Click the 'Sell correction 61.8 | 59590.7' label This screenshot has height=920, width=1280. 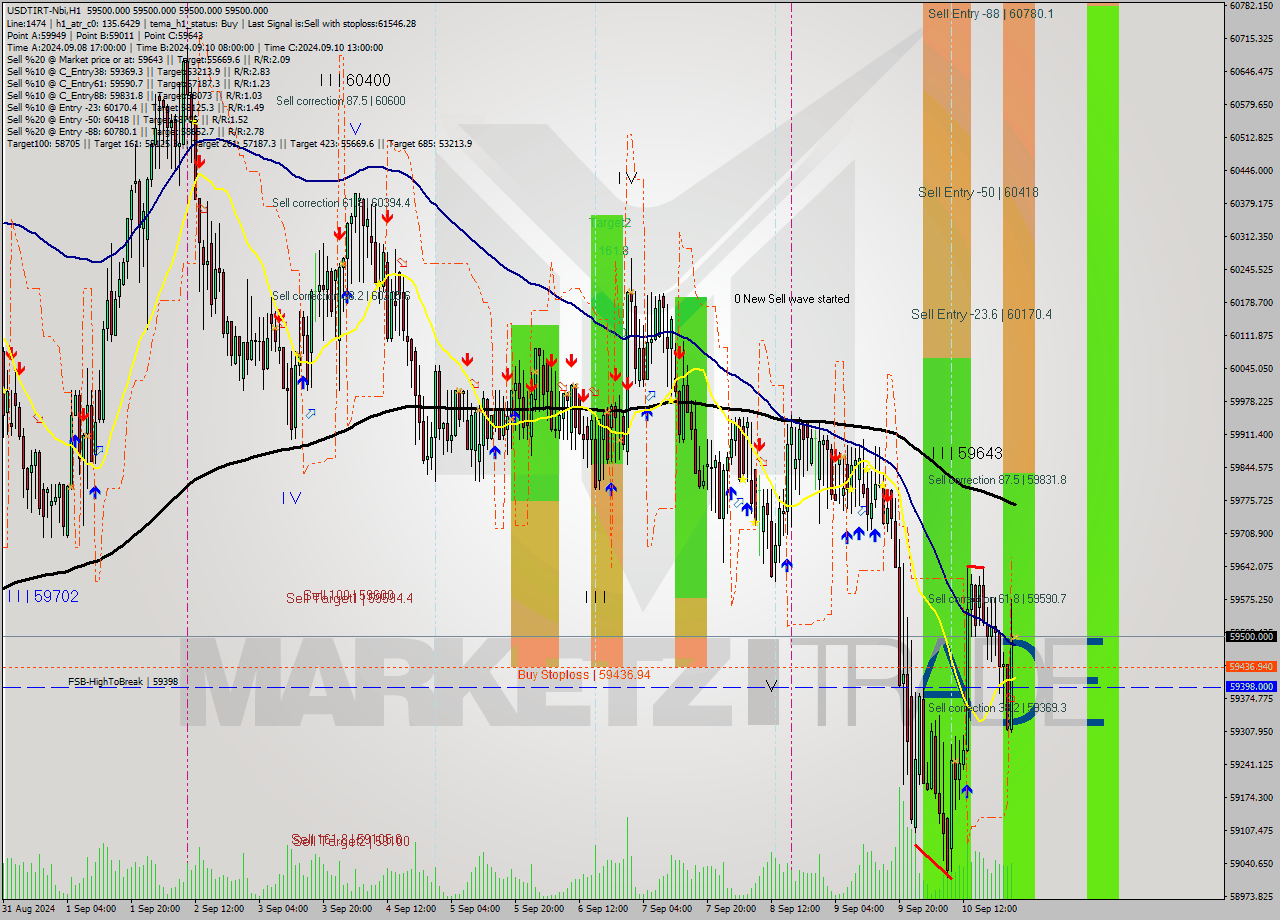(997, 599)
